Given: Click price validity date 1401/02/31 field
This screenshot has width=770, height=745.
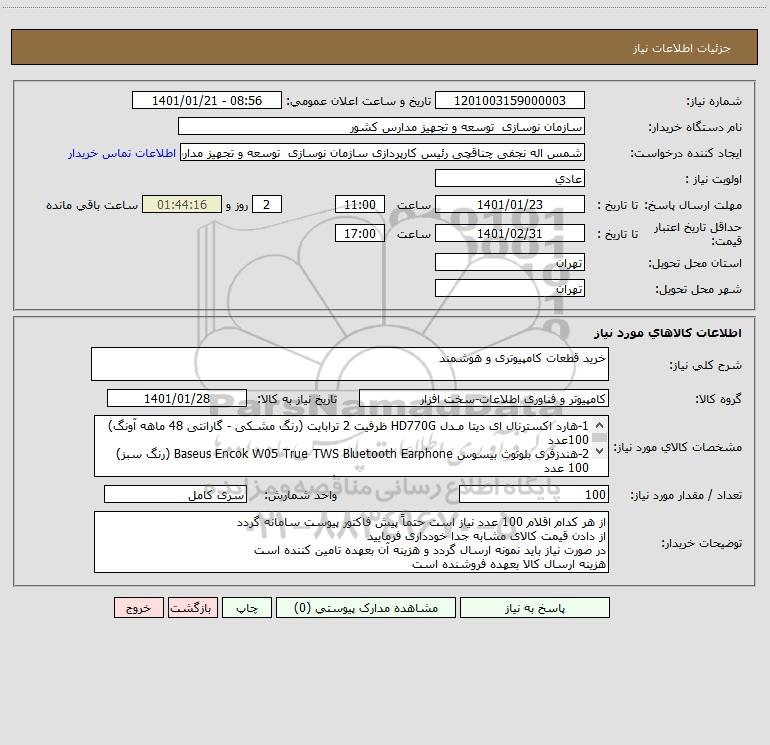Looking at the screenshot, I should click(x=510, y=233).
